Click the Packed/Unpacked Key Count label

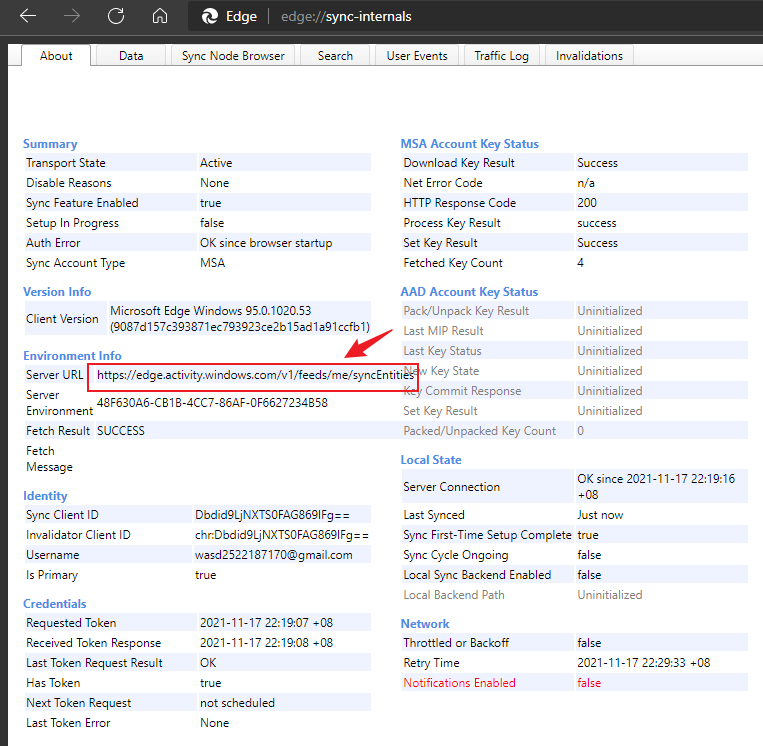[x=479, y=431]
